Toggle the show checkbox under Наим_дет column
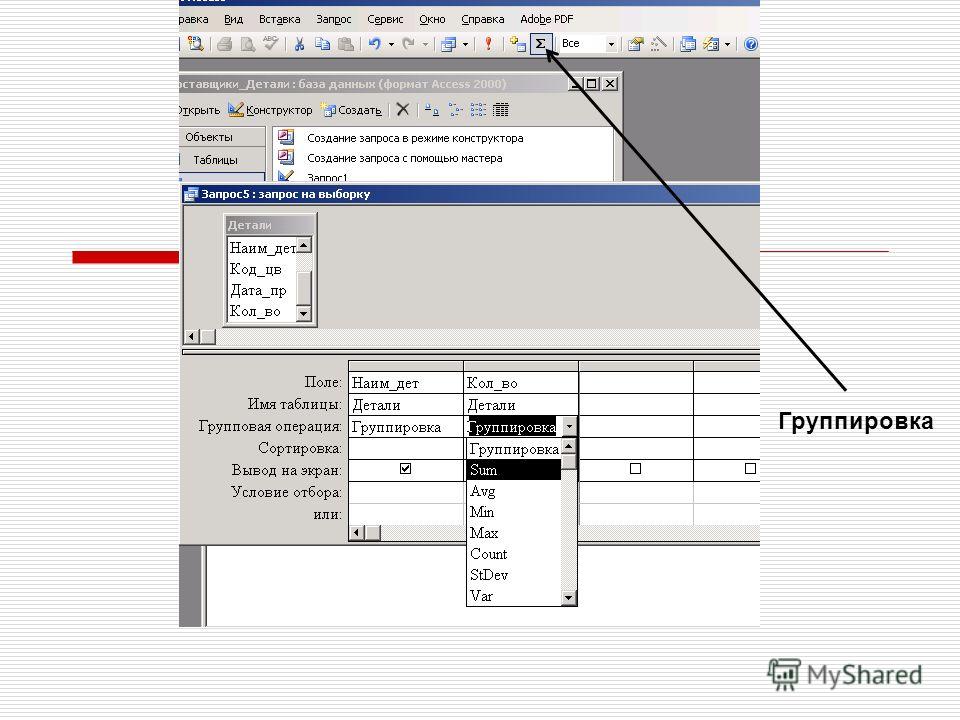Screen dimensions: 960x720 405,468
